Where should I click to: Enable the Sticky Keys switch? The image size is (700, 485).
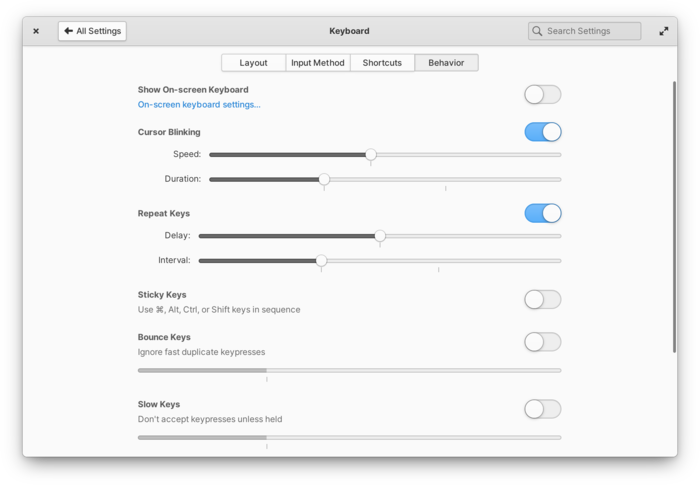[x=542, y=299]
